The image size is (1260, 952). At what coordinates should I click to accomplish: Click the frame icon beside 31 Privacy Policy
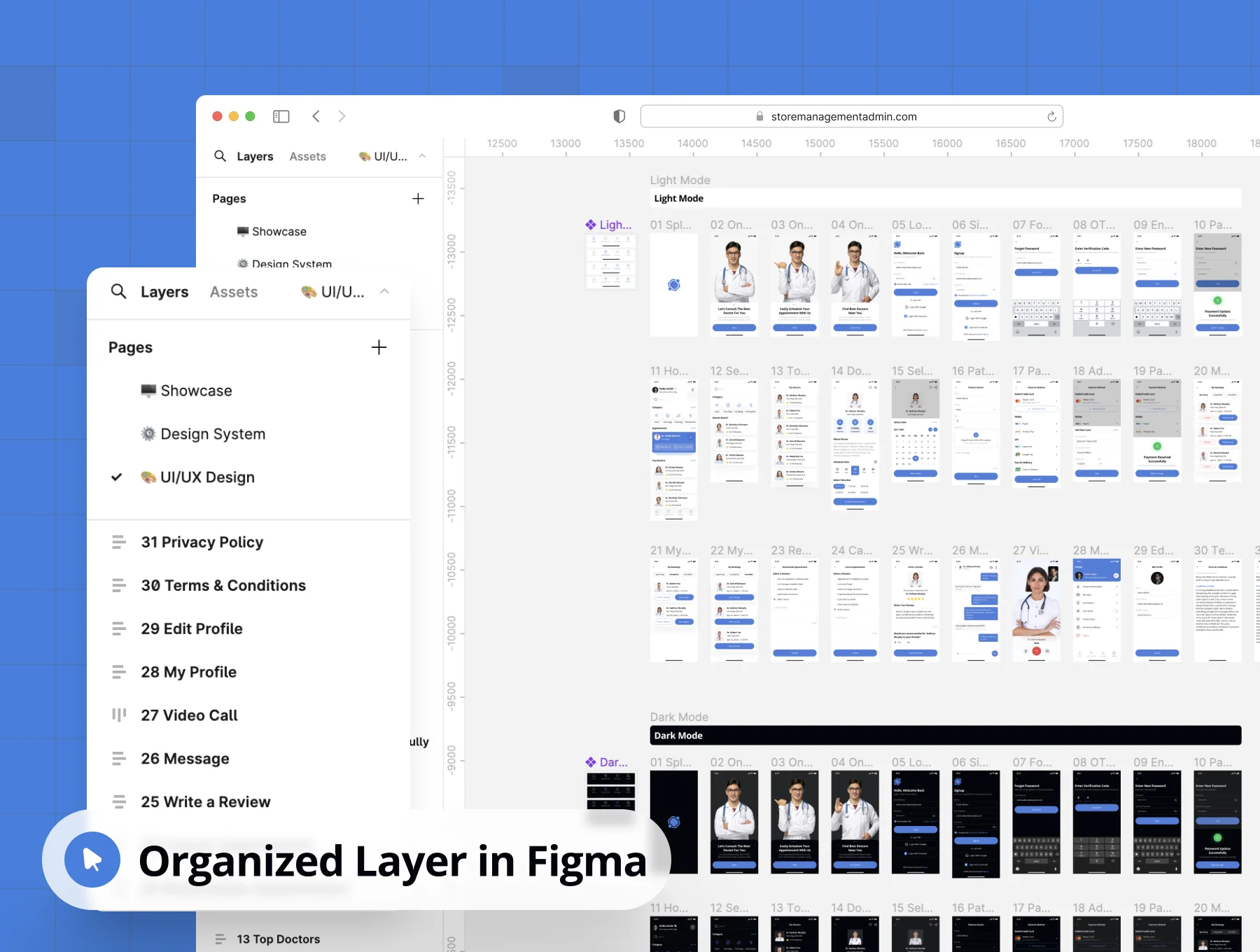pos(119,542)
